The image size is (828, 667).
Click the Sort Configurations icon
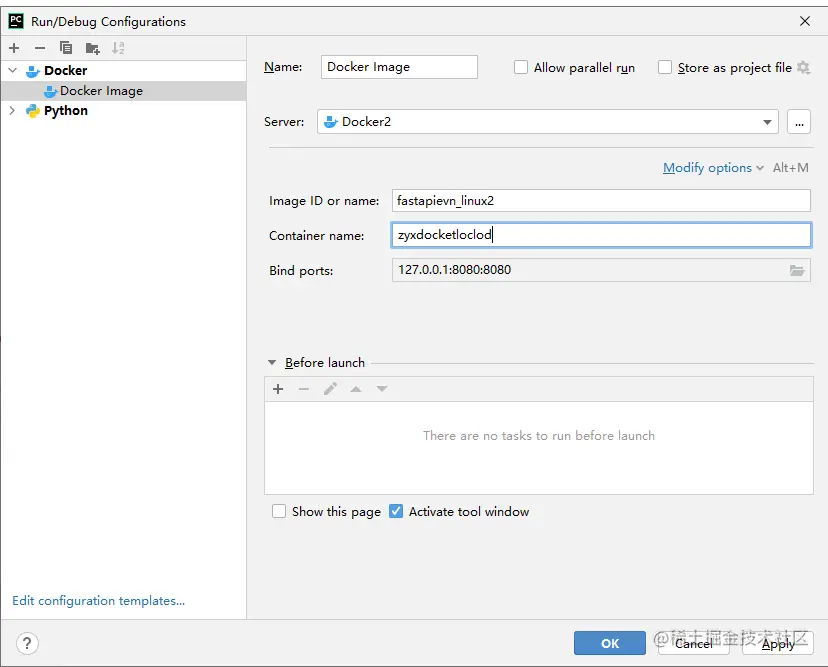[118, 48]
